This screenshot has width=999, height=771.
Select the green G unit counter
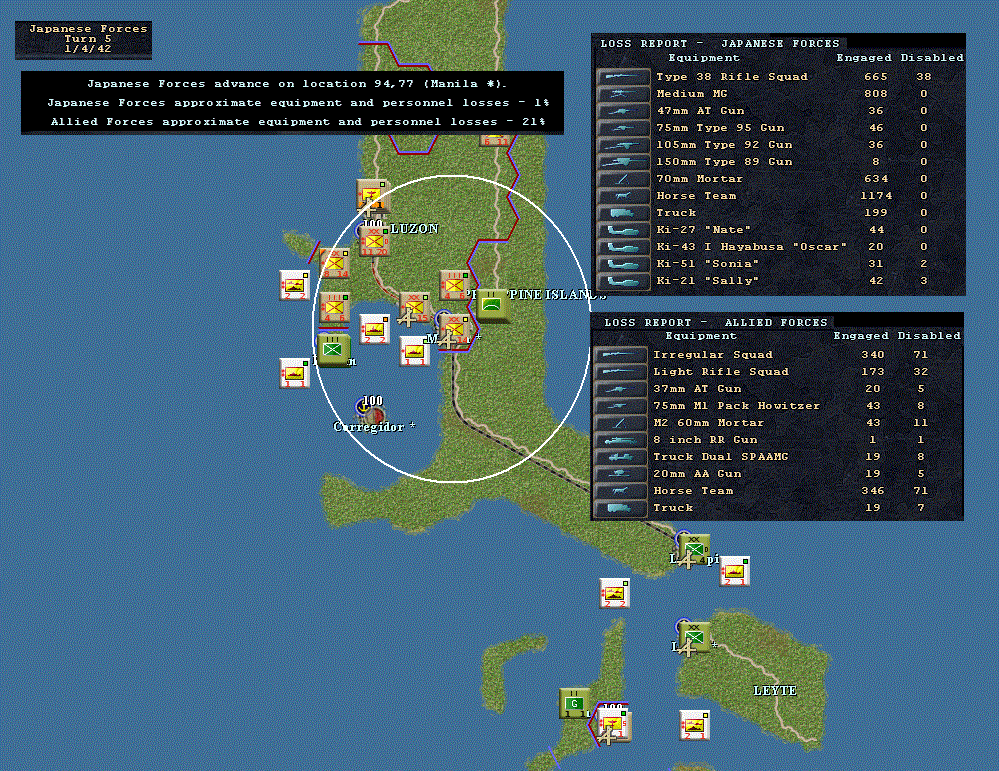click(x=574, y=703)
